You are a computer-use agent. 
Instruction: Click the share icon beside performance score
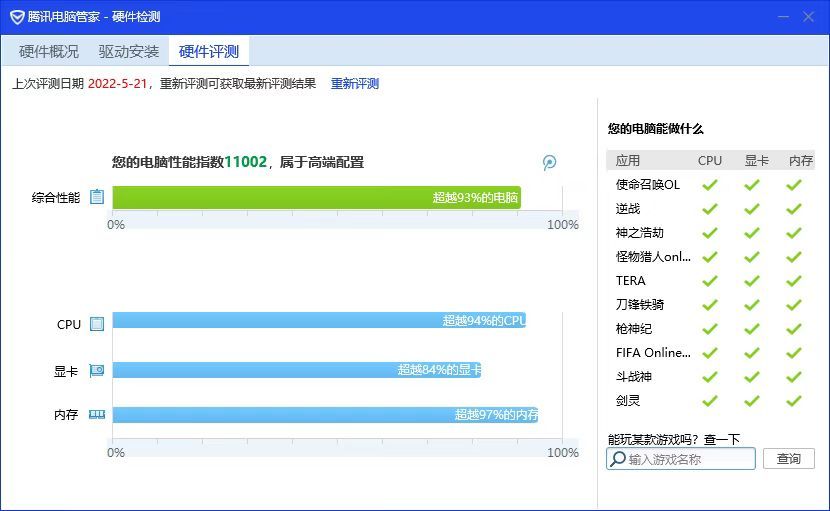[549, 163]
